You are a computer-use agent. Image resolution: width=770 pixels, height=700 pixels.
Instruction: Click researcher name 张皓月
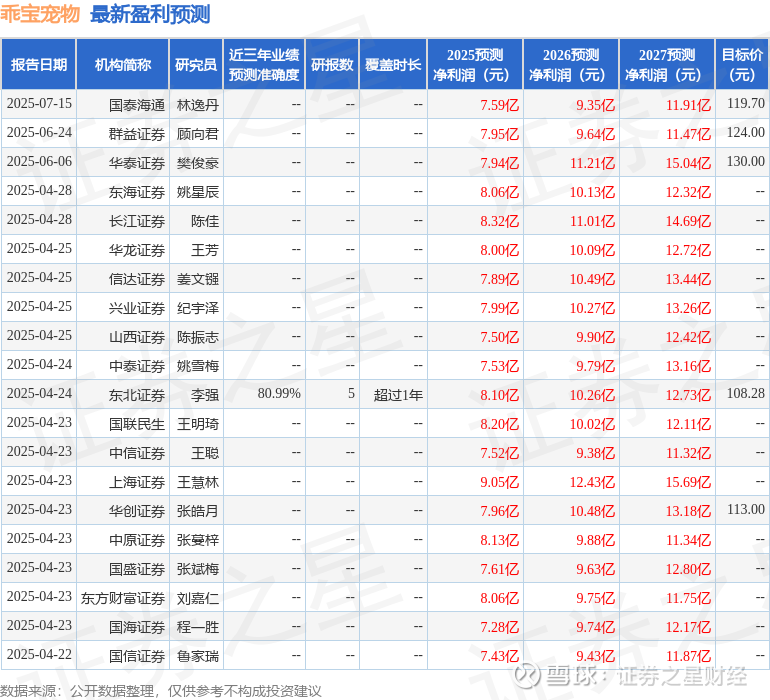[197, 510]
